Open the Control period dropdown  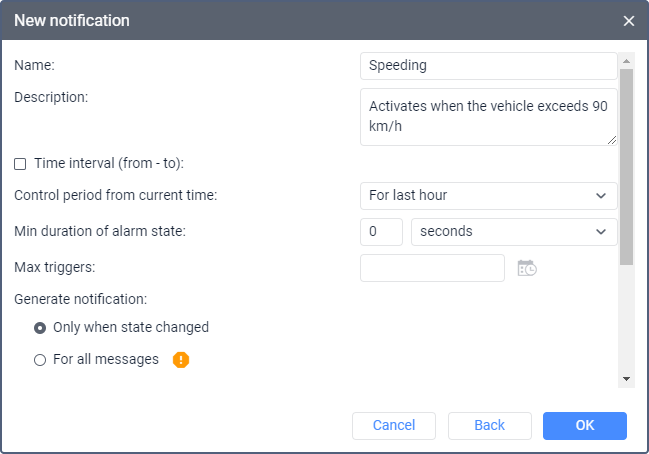click(x=488, y=196)
